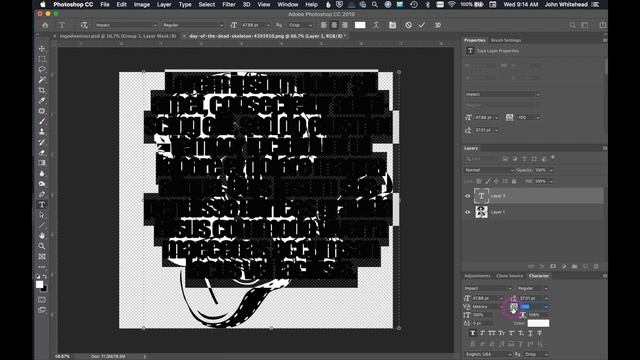This screenshot has width=640, height=360.
Task: Click the text color swatch in options bar
Action: pos(360,25)
